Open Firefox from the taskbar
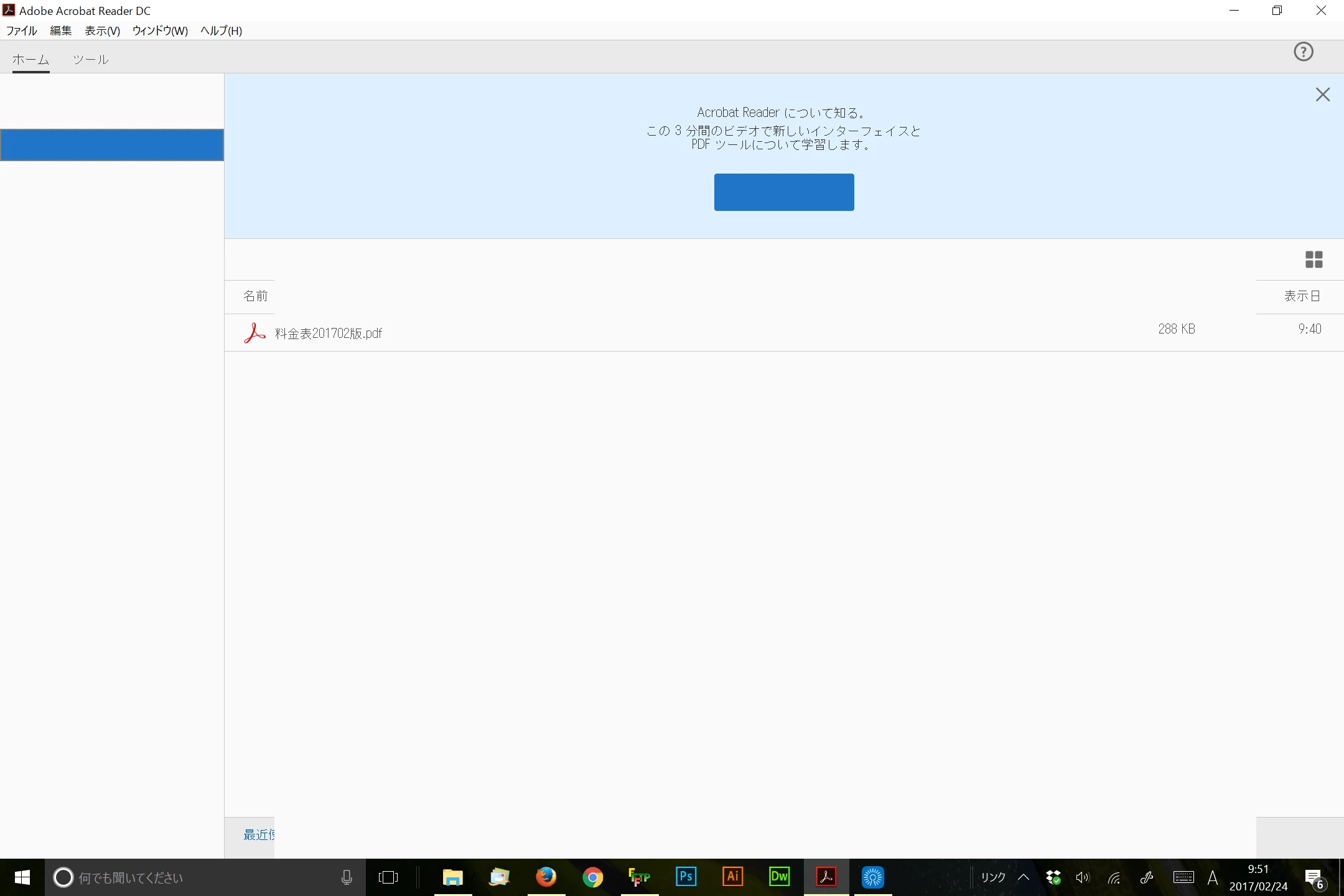This screenshot has width=1344, height=896. tap(546, 877)
